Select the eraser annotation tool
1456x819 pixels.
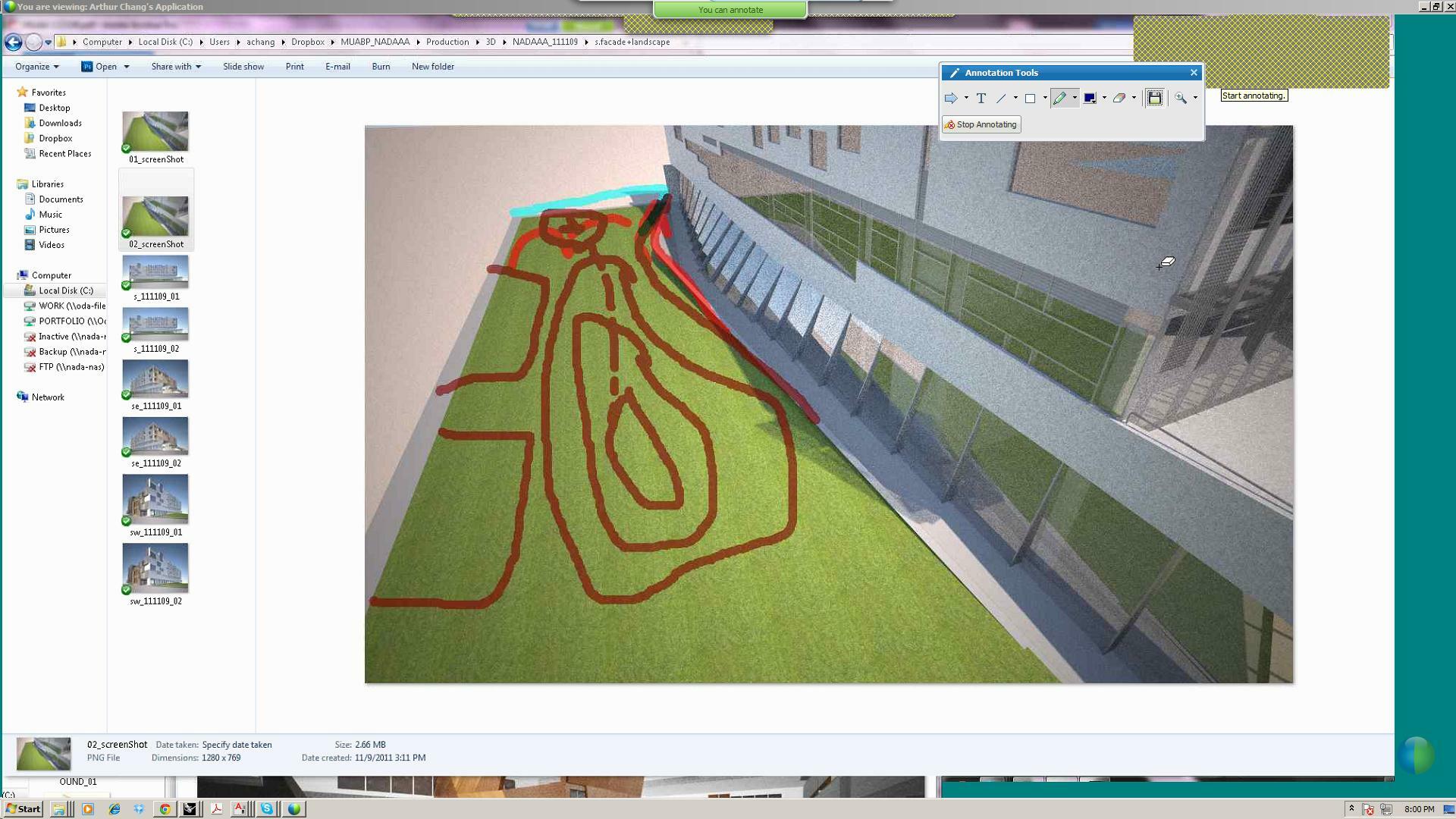pyautogui.click(x=1119, y=98)
